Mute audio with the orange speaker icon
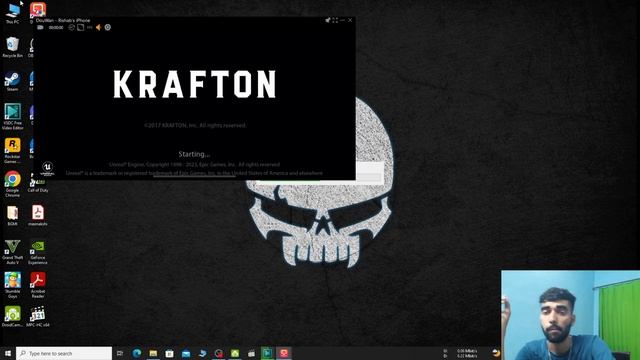 [x=98, y=27]
